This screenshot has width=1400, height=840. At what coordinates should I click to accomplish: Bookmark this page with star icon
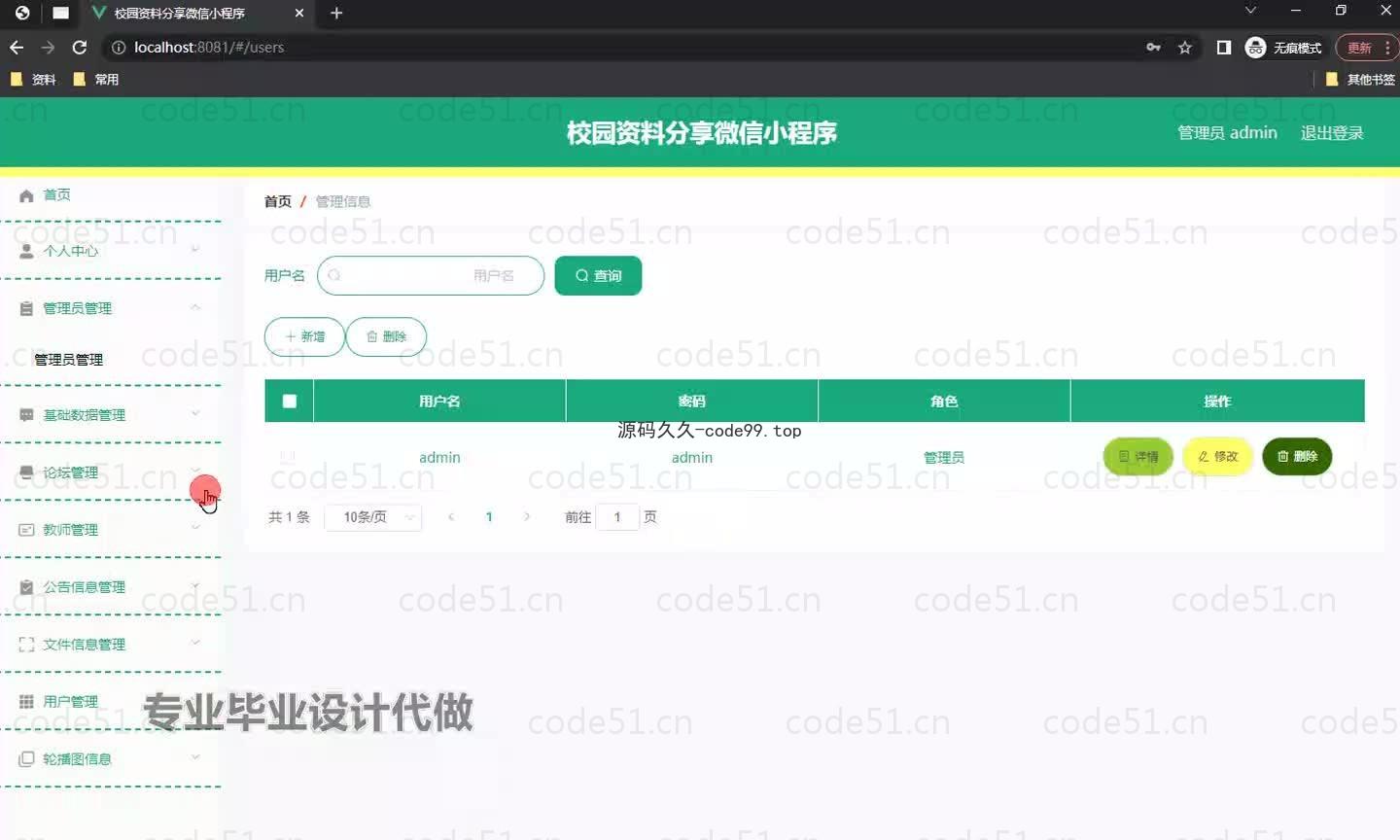point(1185,47)
